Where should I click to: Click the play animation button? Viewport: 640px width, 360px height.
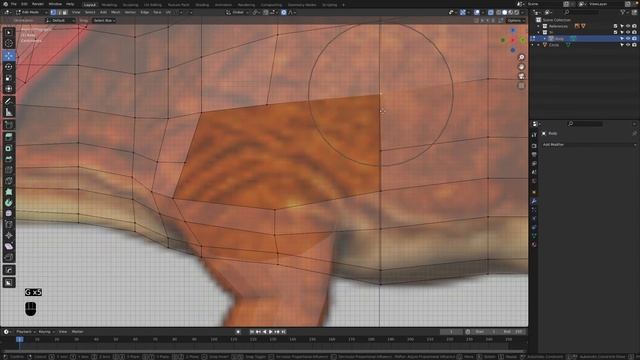[x=271, y=332]
